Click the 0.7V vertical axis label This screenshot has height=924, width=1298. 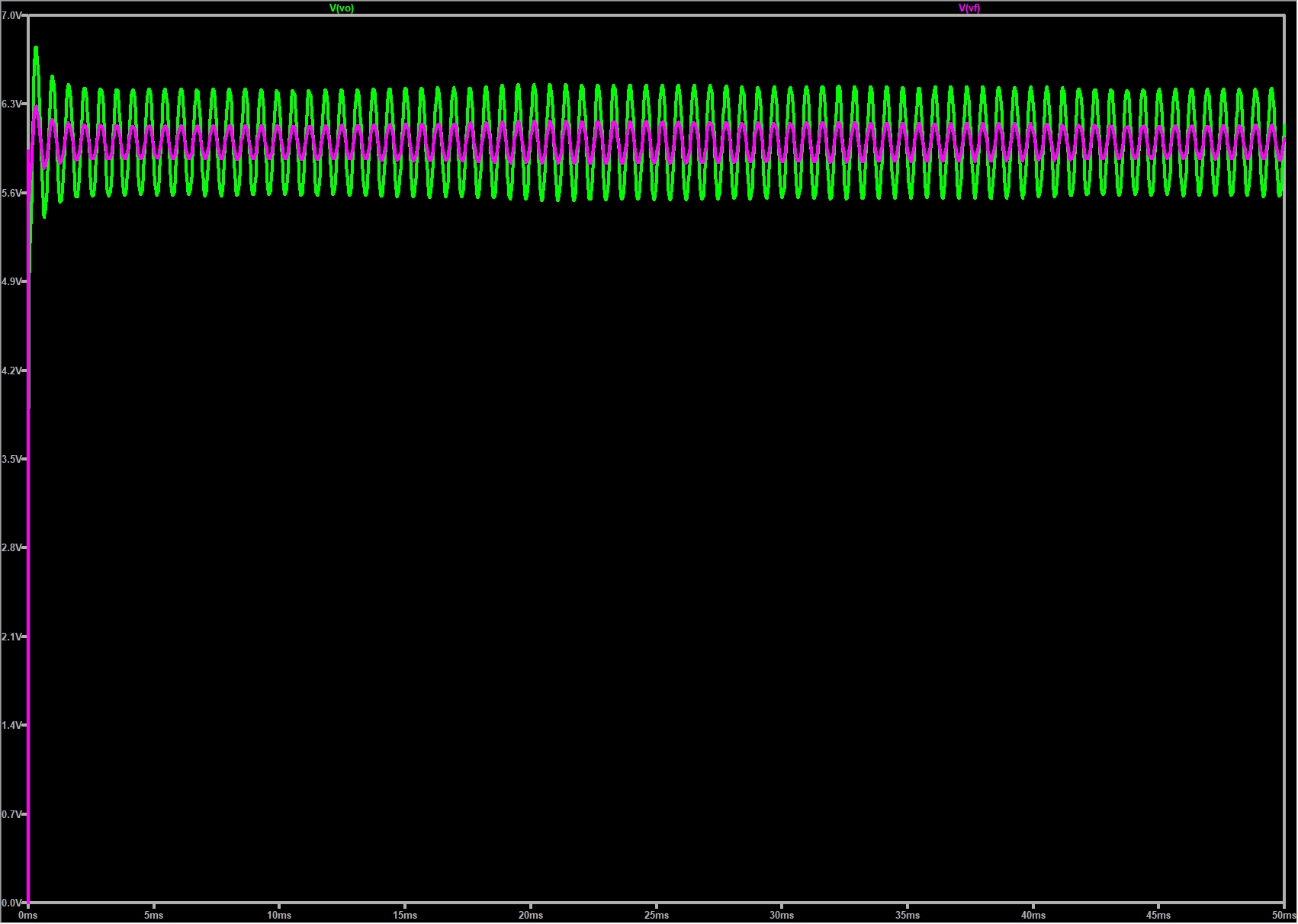pyautogui.click(x=11, y=814)
